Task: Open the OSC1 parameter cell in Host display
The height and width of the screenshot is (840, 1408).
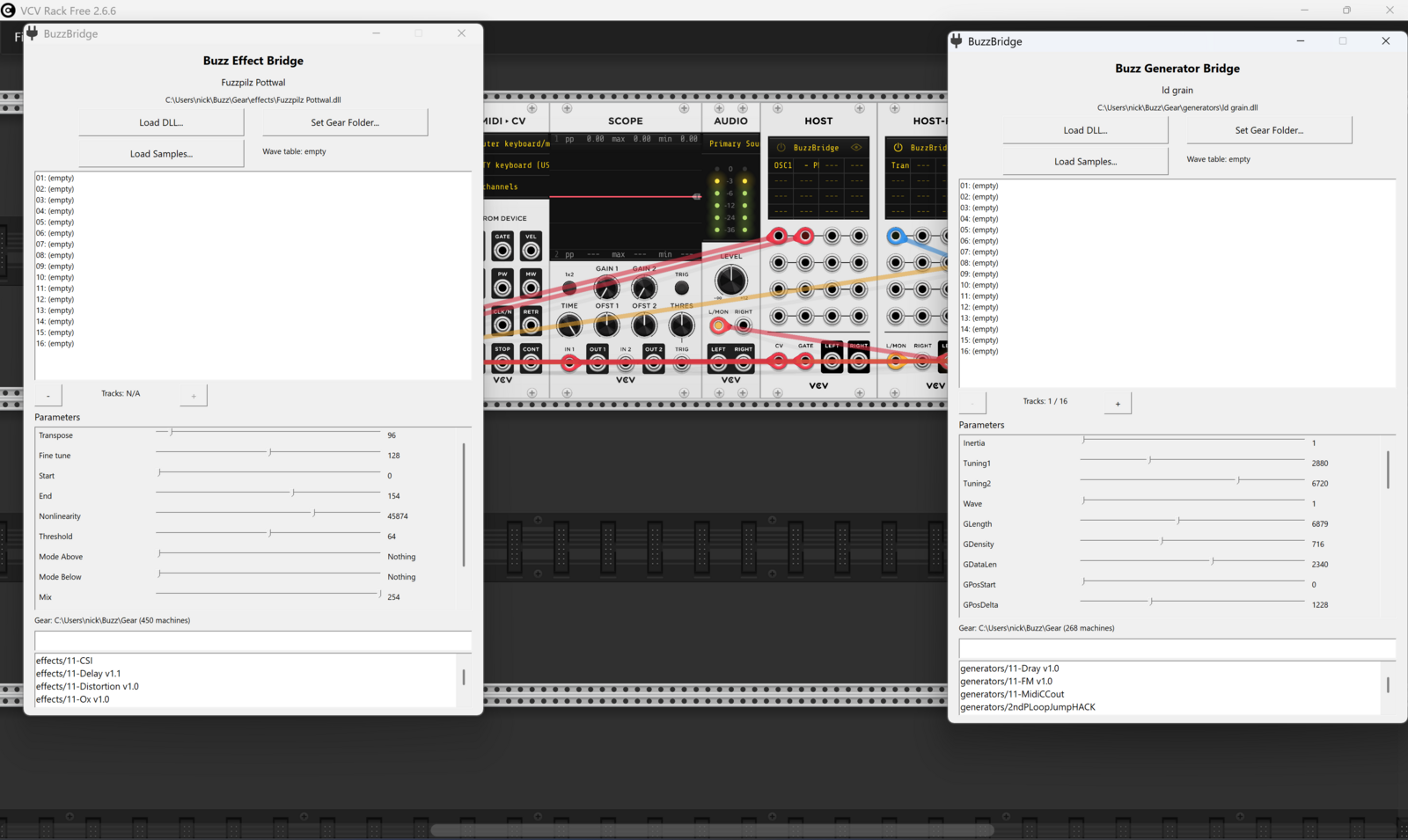Action: coord(782,165)
